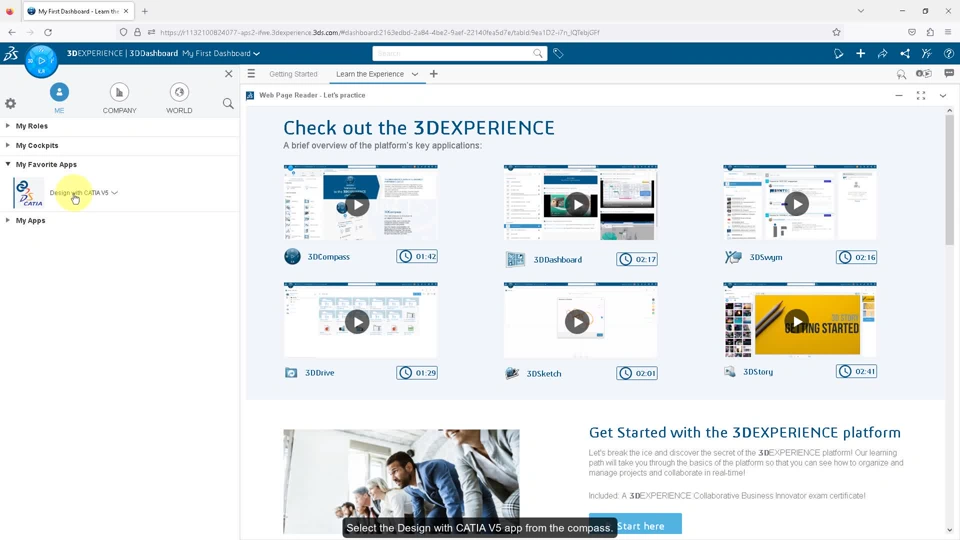
Task: Switch to the Getting Started tab
Action: pos(293,74)
